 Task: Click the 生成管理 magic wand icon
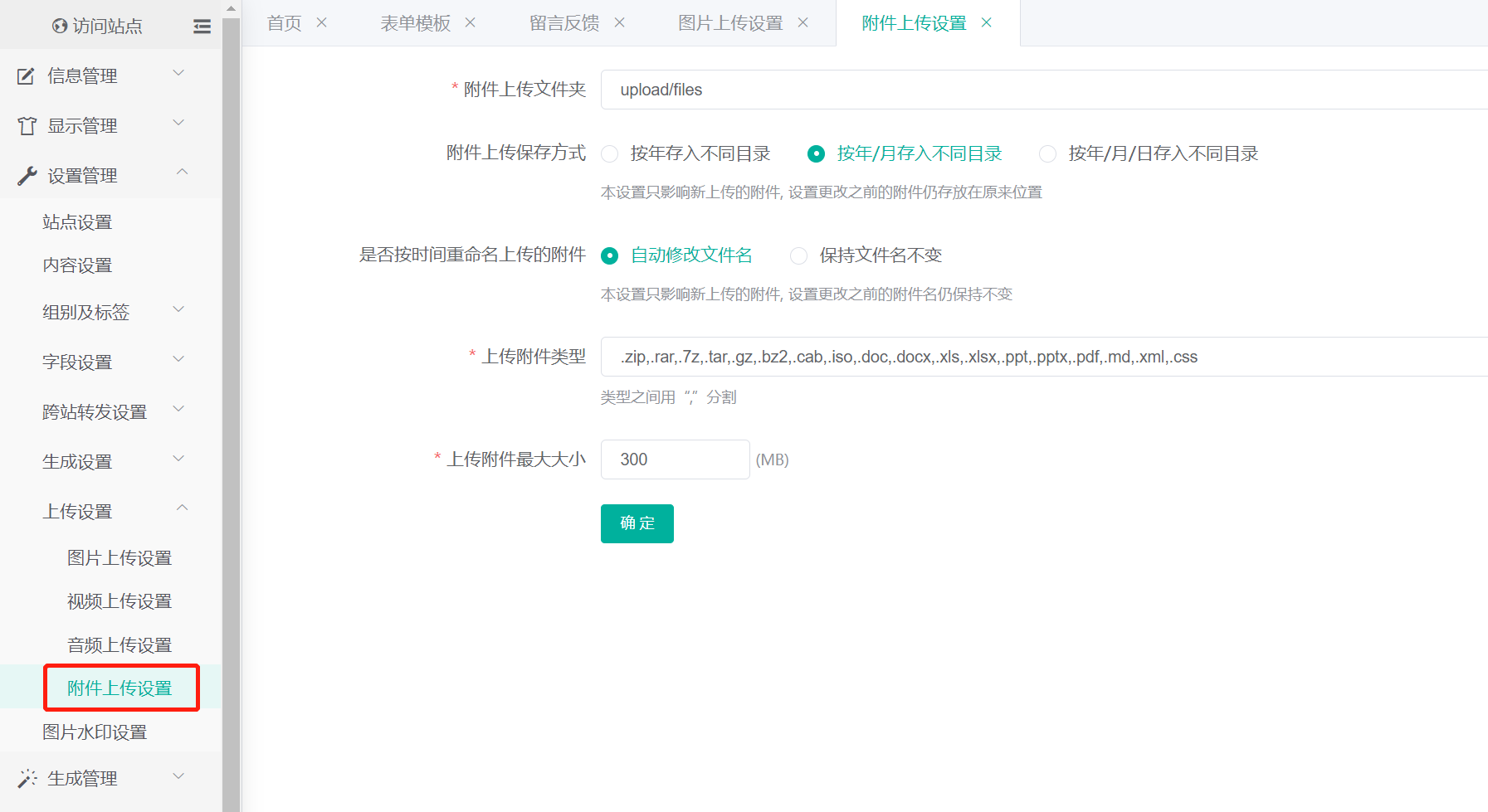(x=27, y=778)
